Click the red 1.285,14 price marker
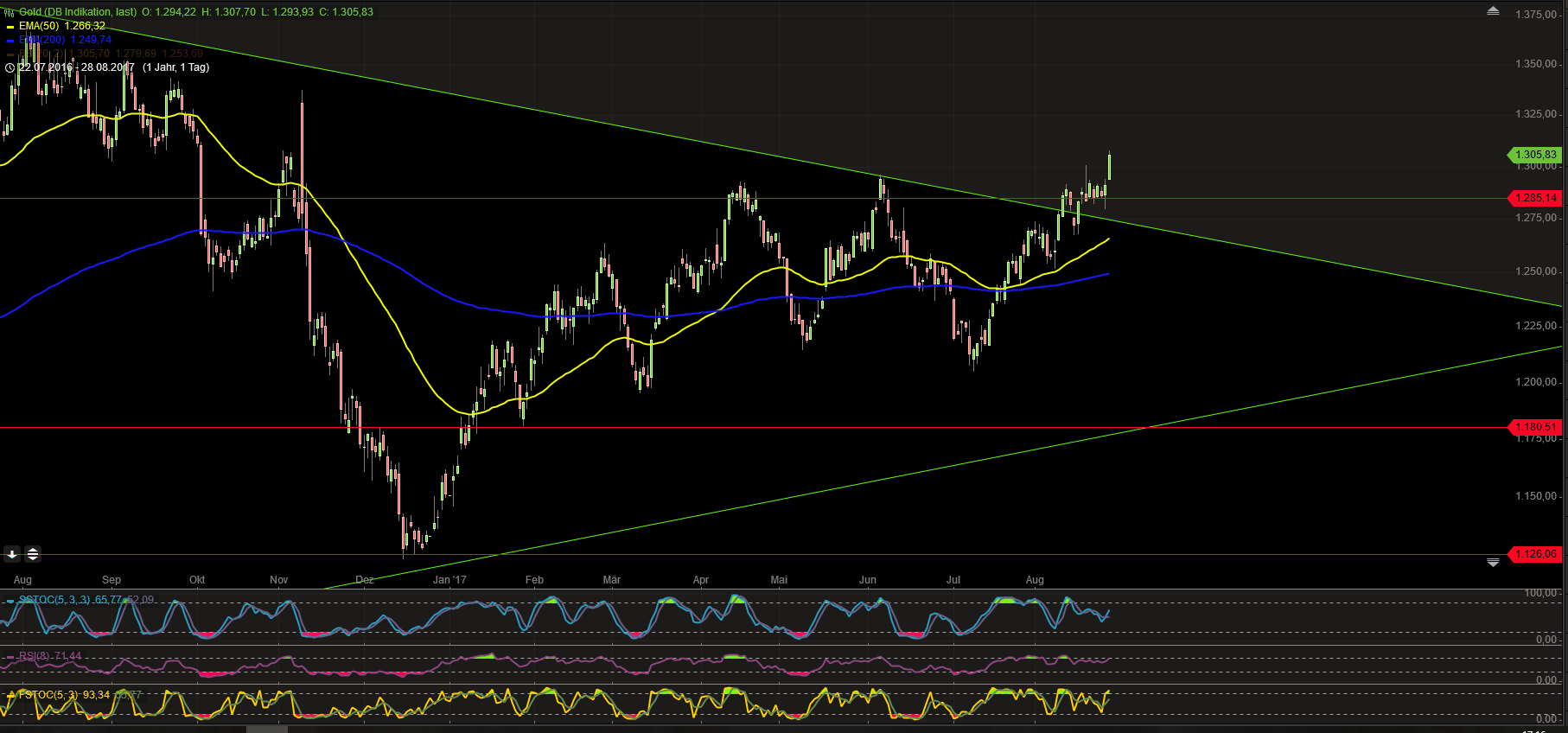The width and height of the screenshot is (1568, 733). pyautogui.click(x=1535, y=198)
